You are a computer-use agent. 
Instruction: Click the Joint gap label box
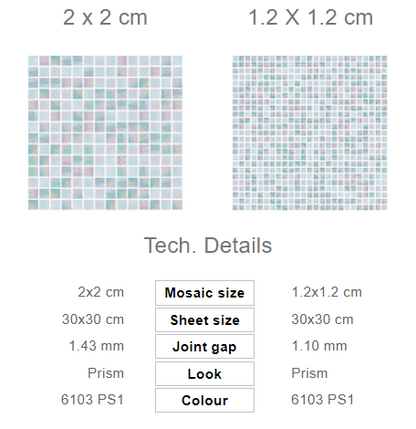point(205,347)
